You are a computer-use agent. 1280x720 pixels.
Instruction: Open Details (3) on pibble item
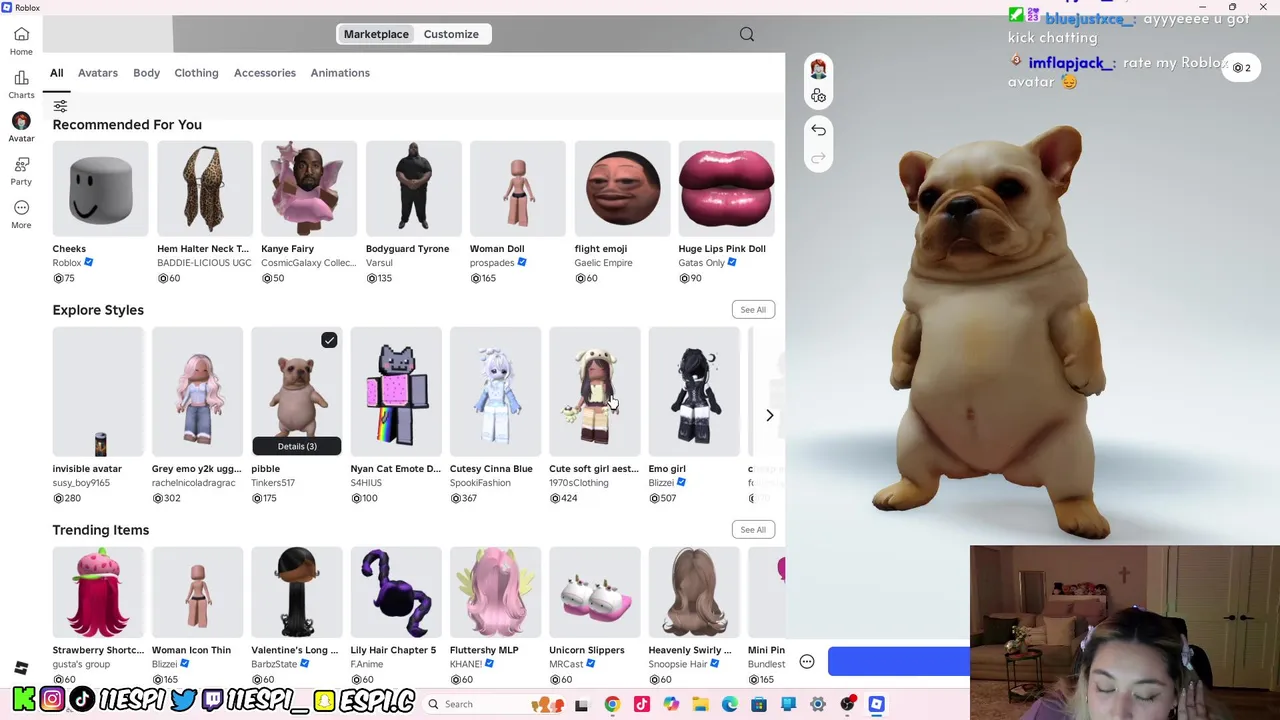pyautogui.click(x=297, y=446)
